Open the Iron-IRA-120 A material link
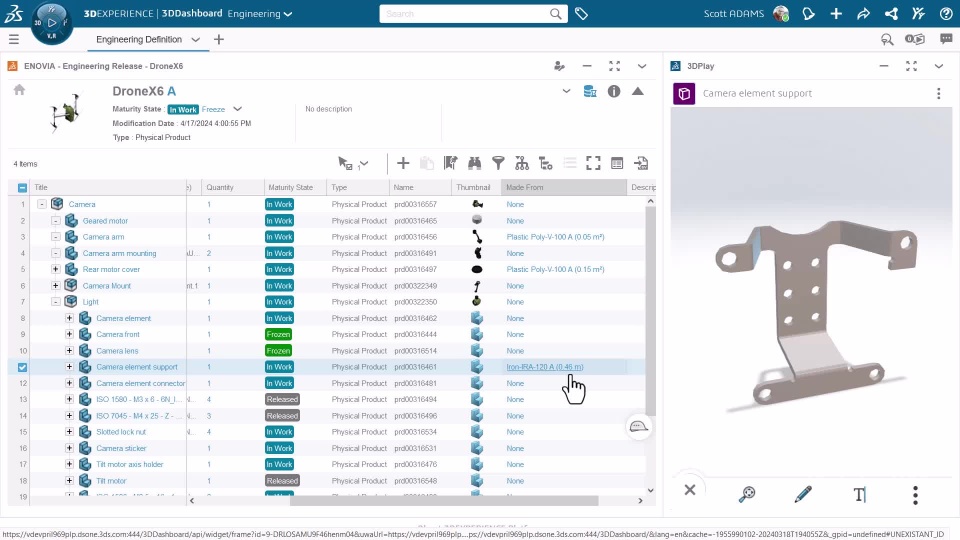 pyautogui.click(x=545, y=367)
